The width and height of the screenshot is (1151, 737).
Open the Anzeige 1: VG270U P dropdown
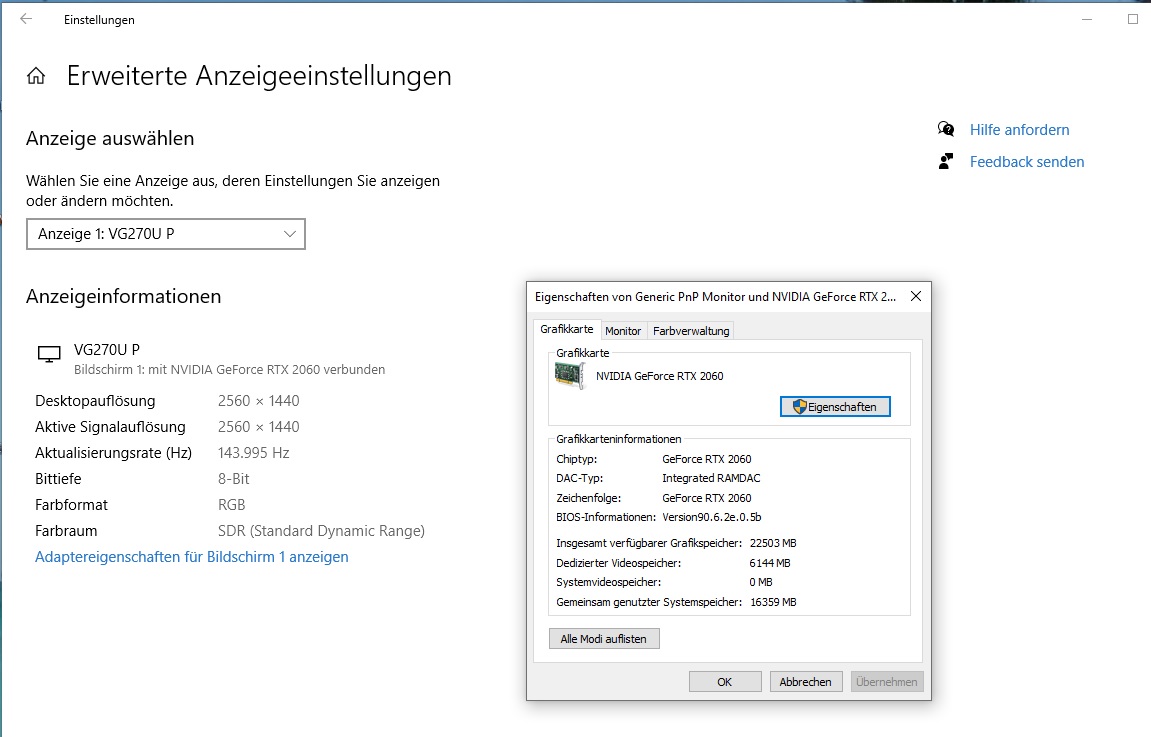pos(166,234)
